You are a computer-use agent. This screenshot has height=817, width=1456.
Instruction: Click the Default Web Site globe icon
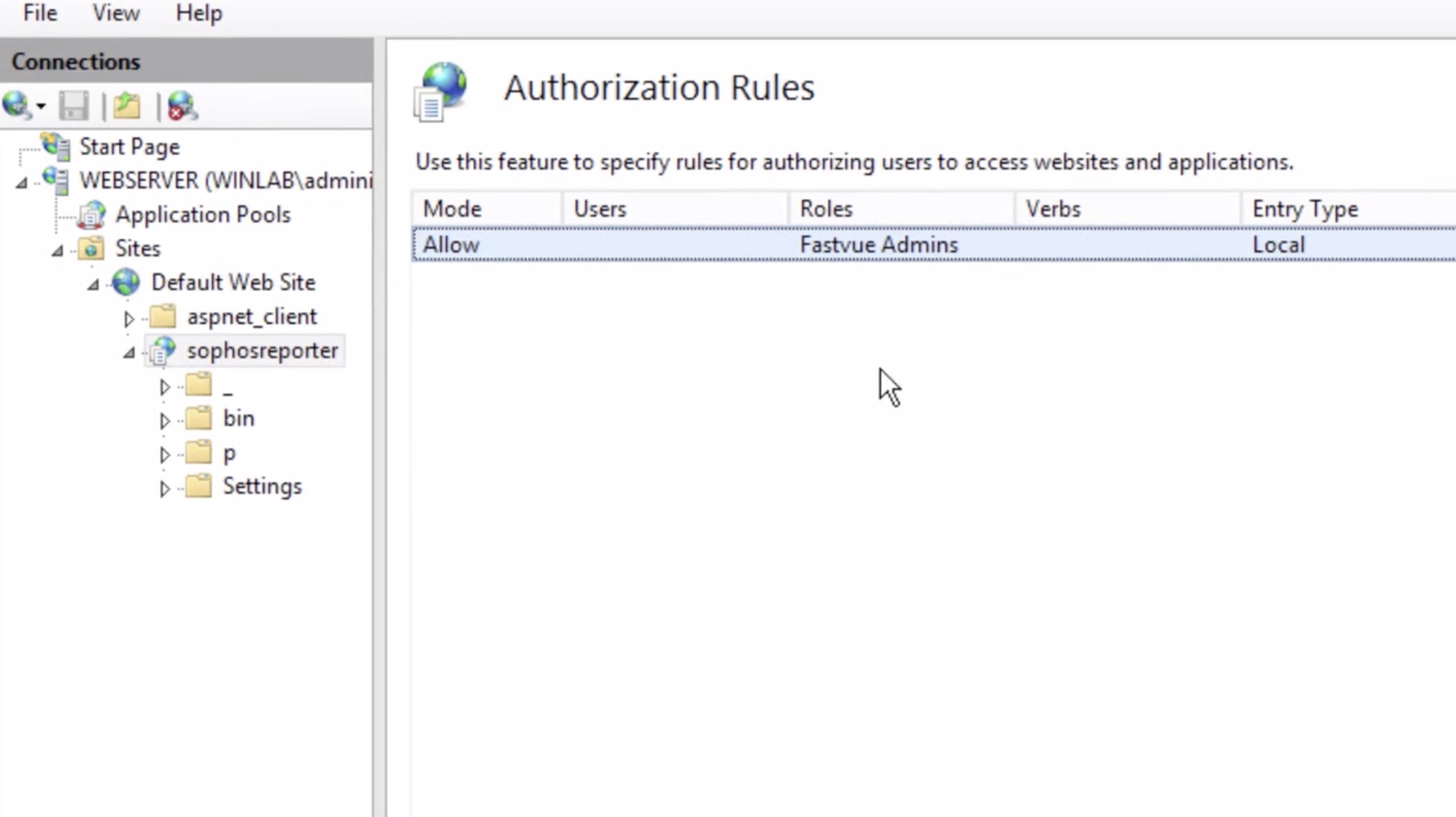[125, 282]
